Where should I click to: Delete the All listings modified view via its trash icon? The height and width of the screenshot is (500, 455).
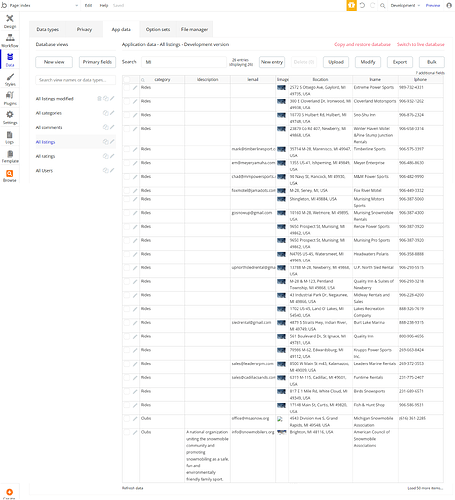[x=99, y=98]
